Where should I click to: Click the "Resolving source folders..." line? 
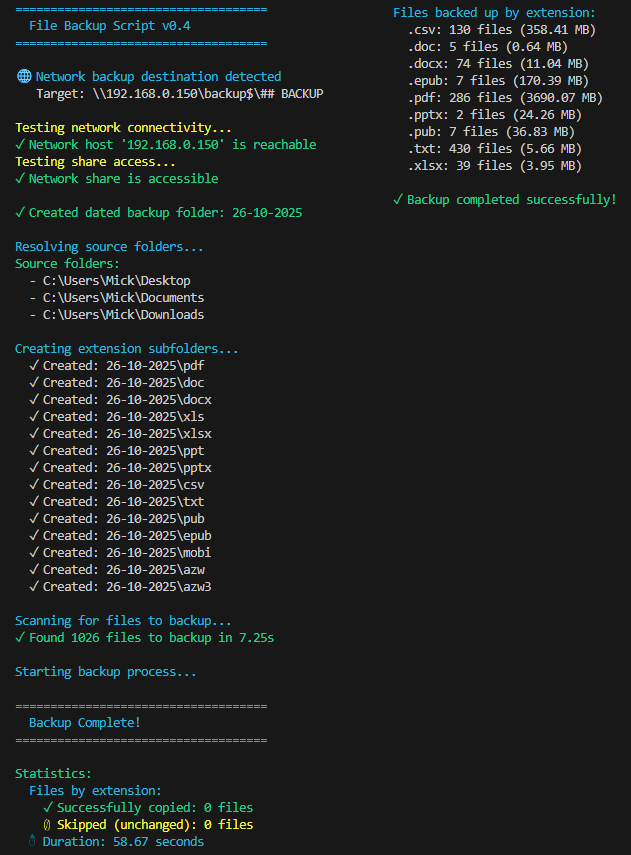109,246
